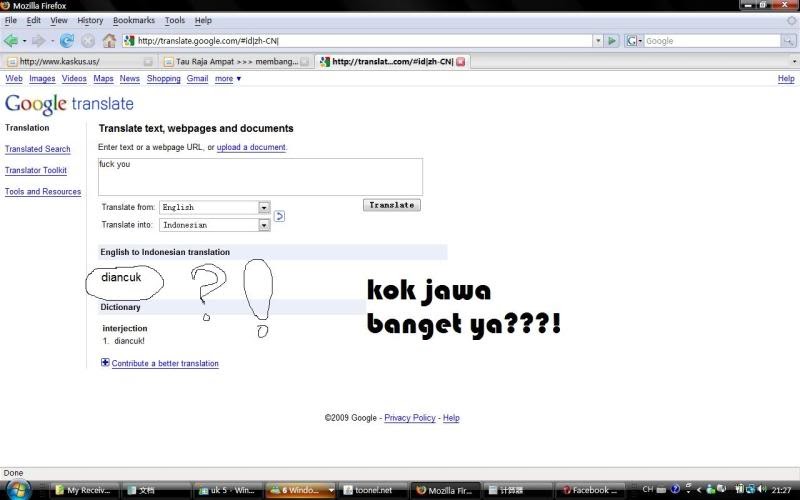800x500 pixels.
Task: Switch to the kaskus.us tab
Action: pyautogui.click(x=79, y=62)
